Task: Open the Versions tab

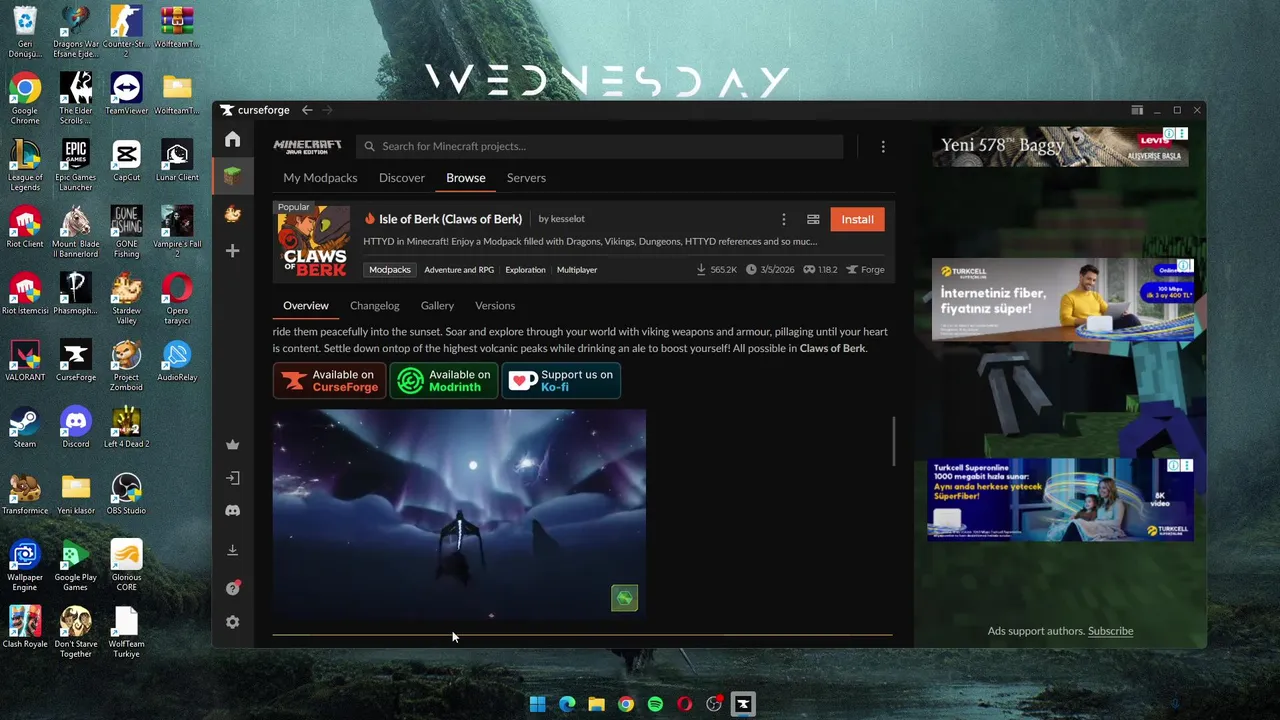Action: point(495,305)
